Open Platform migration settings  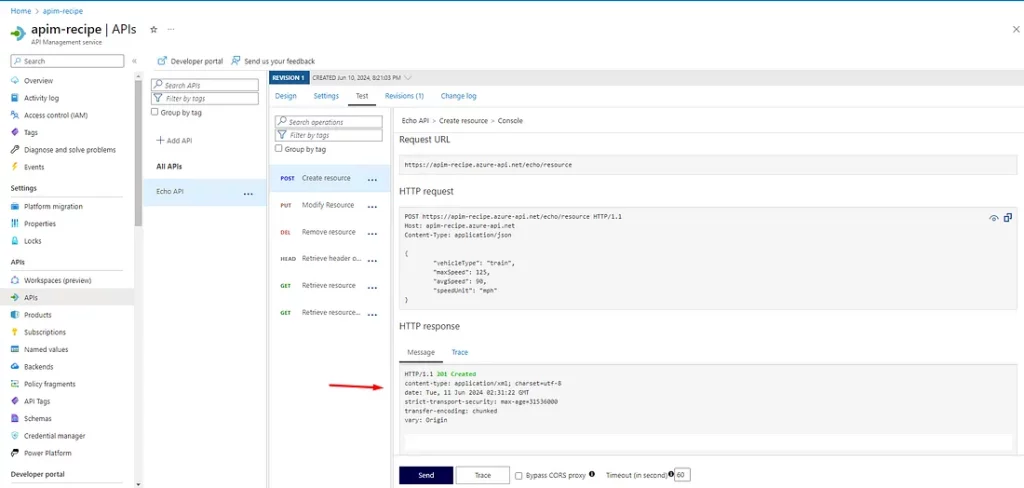(x=53, y=206)
